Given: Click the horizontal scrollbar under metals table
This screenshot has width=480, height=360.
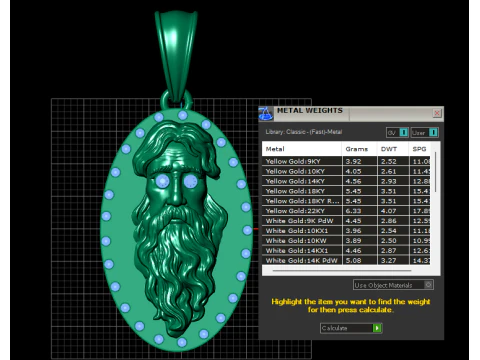Looking at the screenshot, I should point(342,271).
